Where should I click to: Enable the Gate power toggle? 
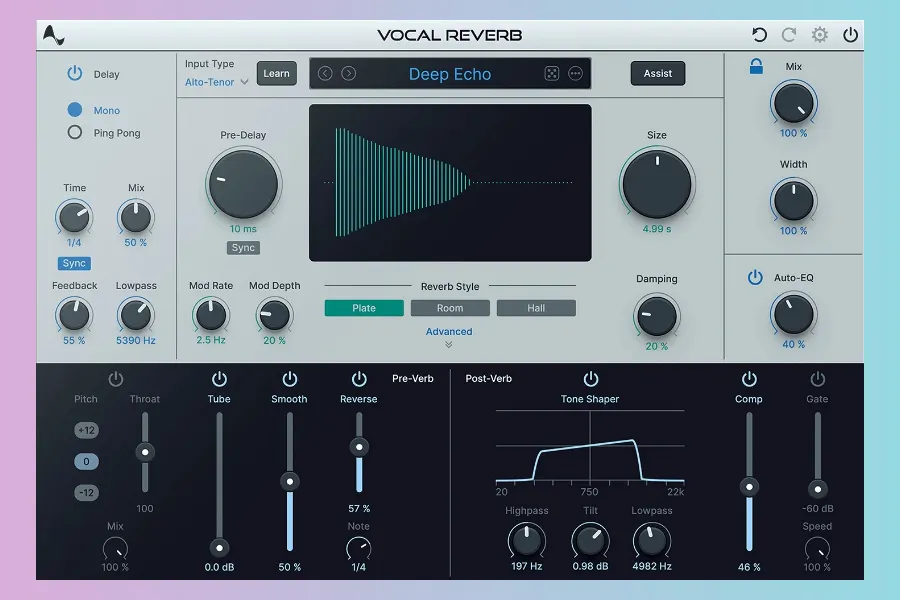(817, 379)
